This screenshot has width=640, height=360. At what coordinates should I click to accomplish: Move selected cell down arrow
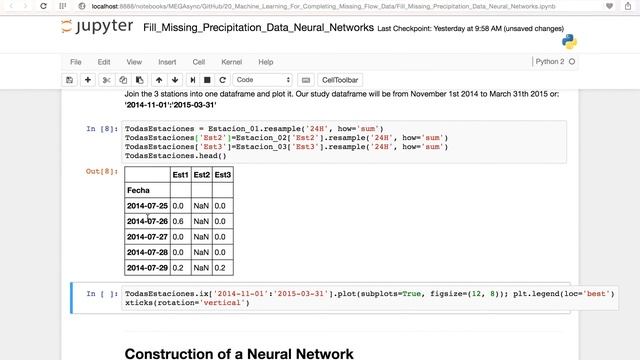175,80
